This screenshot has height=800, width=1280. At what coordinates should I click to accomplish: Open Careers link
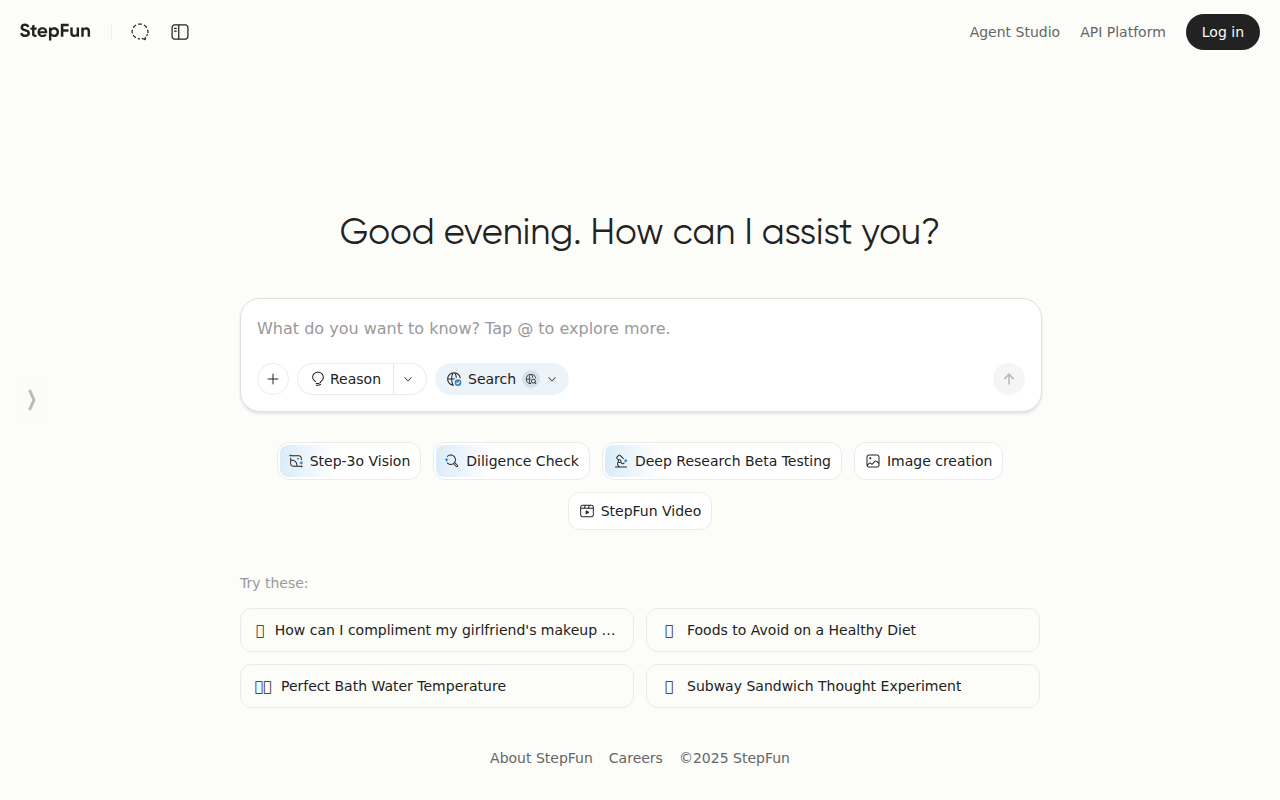pyautogui.click(x=636, y=758)
